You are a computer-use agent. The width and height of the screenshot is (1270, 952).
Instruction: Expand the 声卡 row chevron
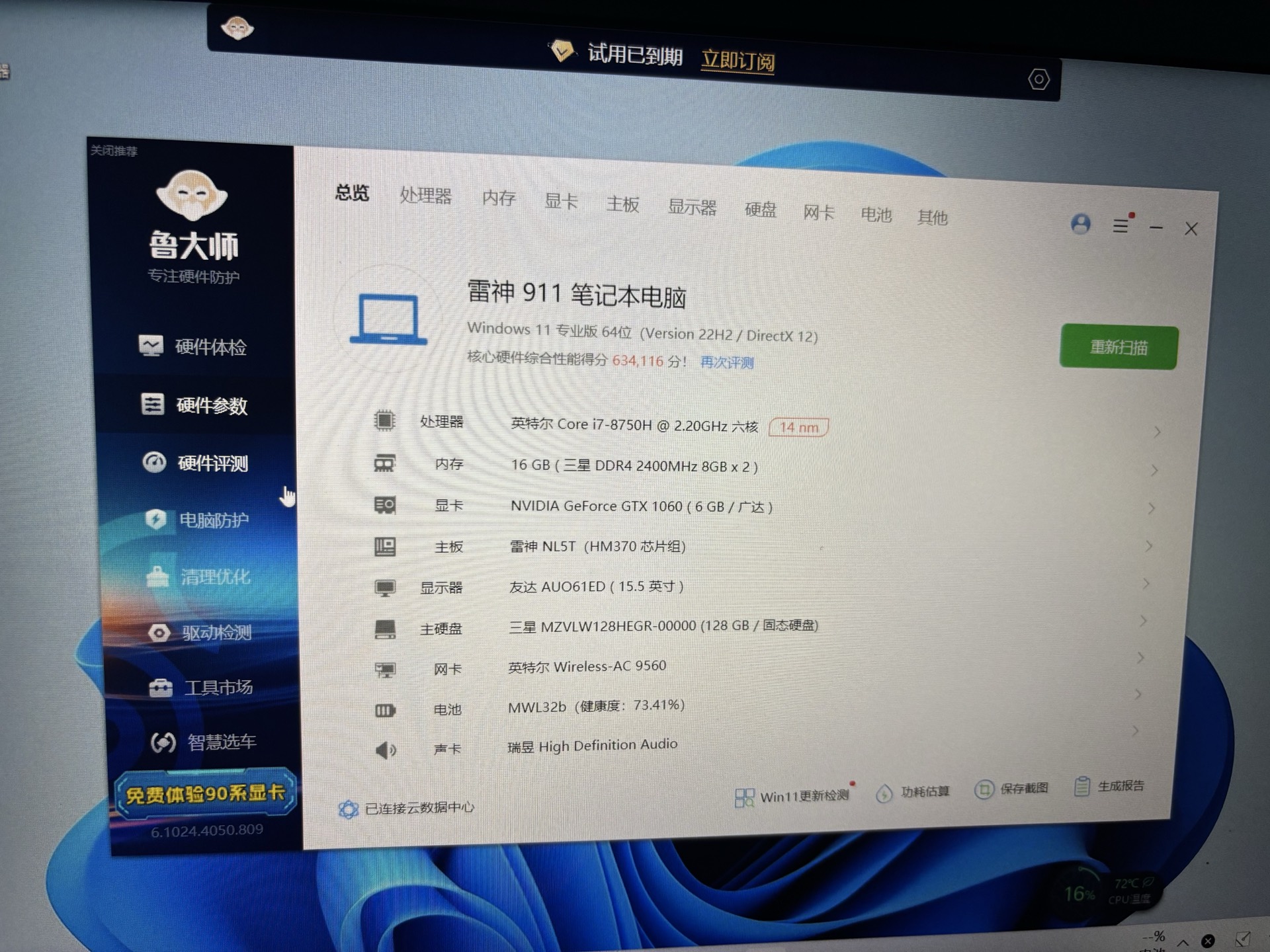(1136, 730)
